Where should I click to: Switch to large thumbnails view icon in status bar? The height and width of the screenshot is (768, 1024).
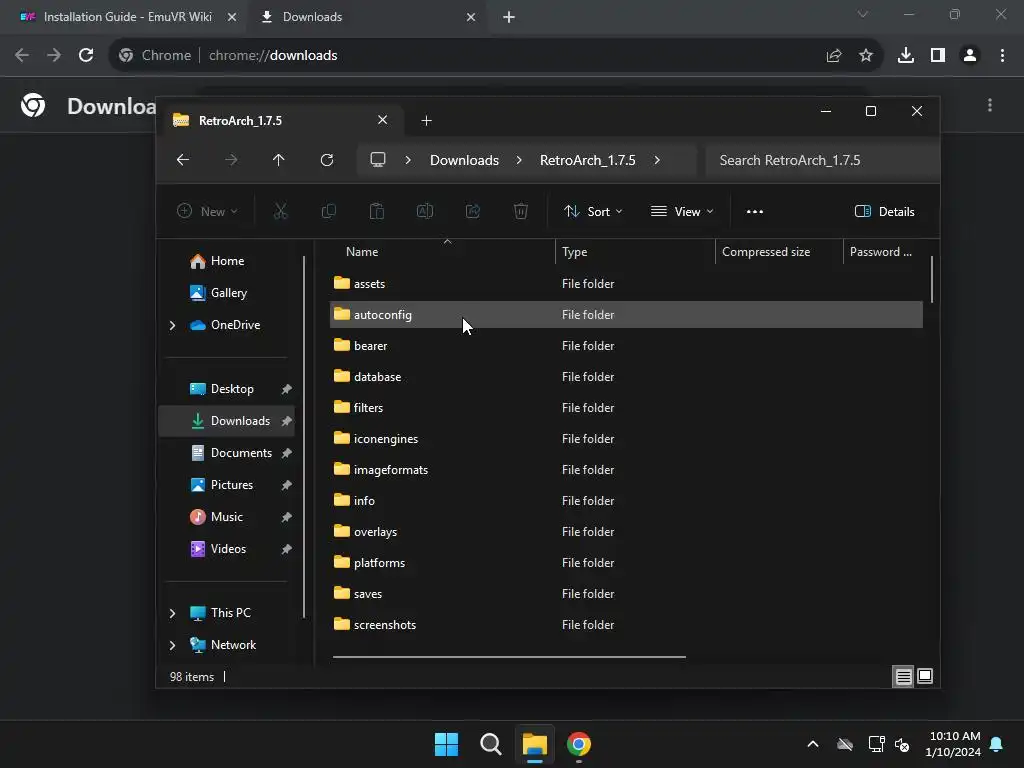[925, 677]
